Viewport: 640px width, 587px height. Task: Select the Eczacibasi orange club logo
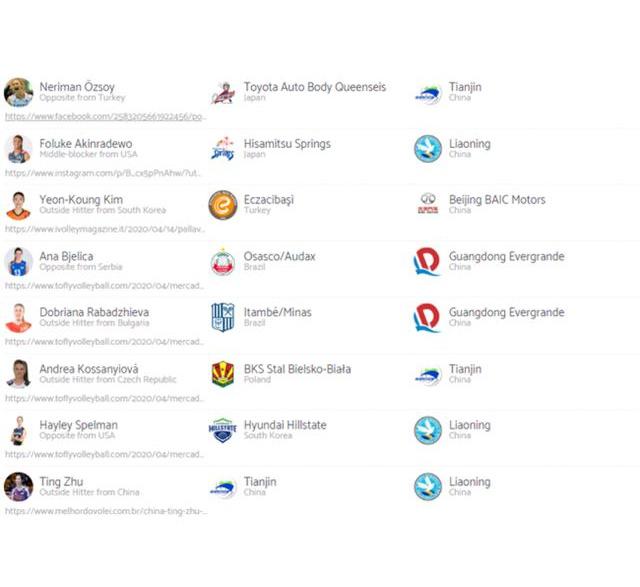pos(223,205)
